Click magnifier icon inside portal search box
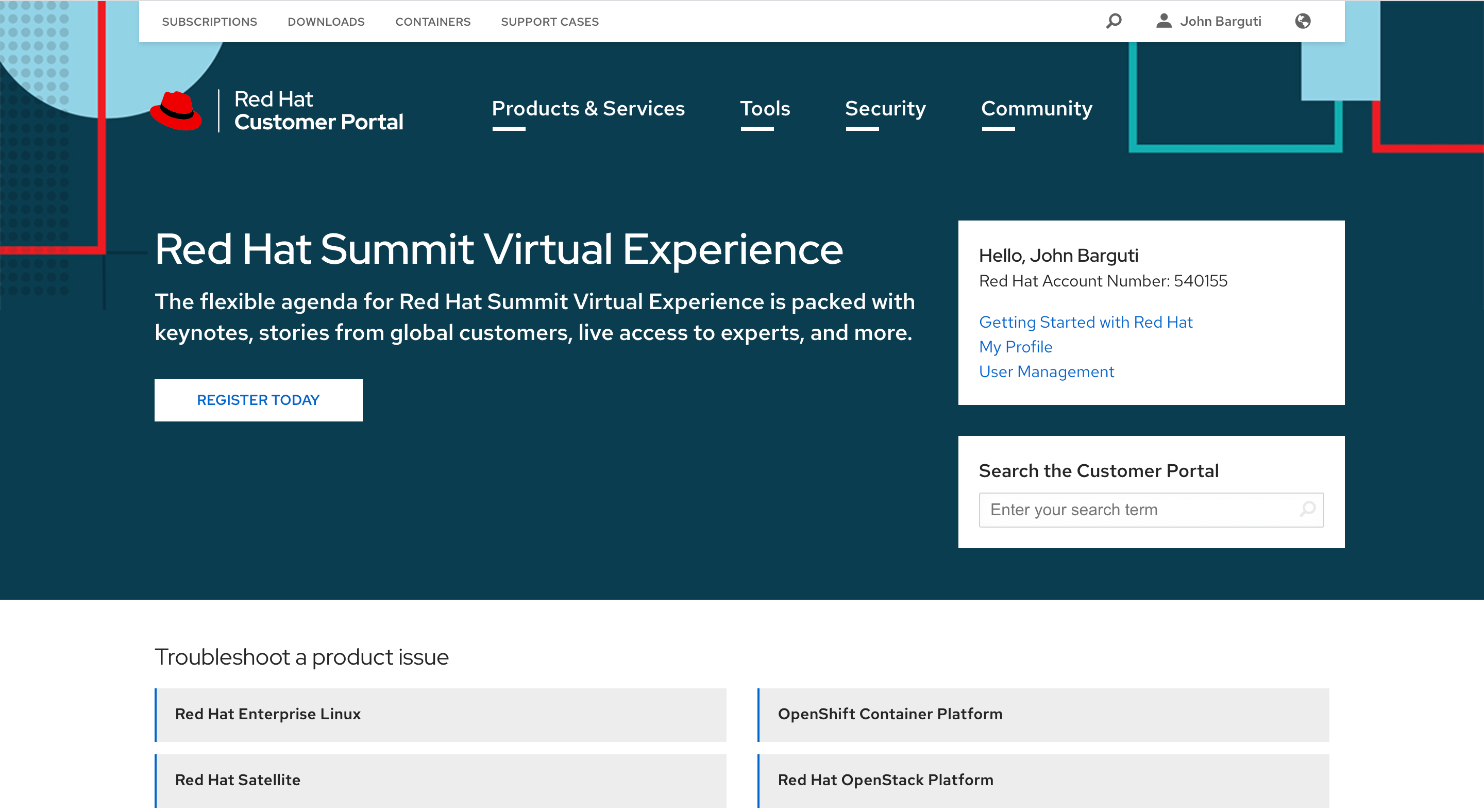 point(1307,509)
